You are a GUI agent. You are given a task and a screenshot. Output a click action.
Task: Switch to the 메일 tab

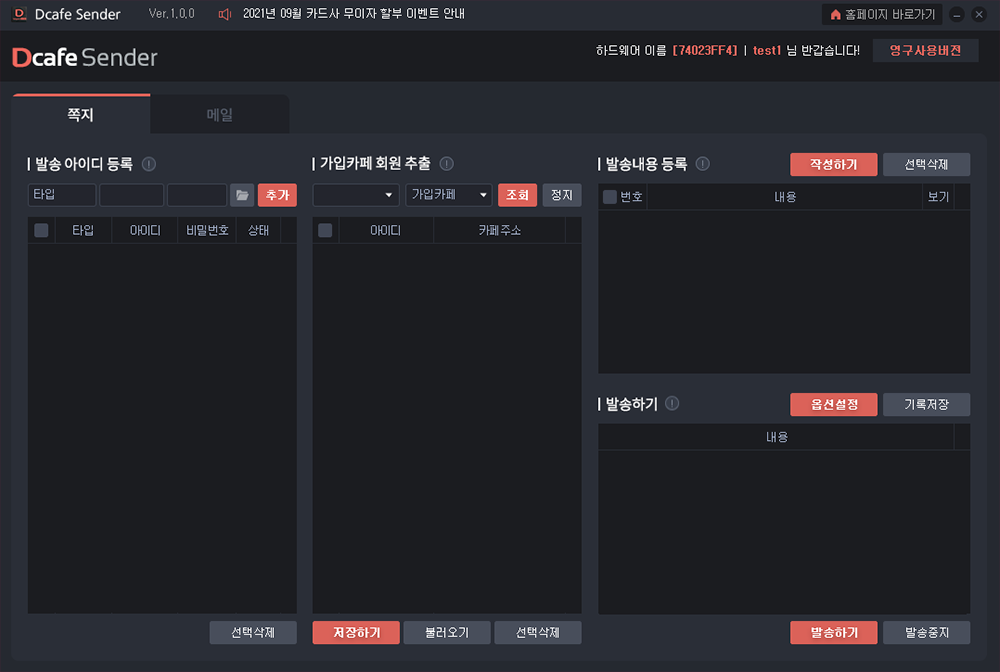click(x=219, y=115)
